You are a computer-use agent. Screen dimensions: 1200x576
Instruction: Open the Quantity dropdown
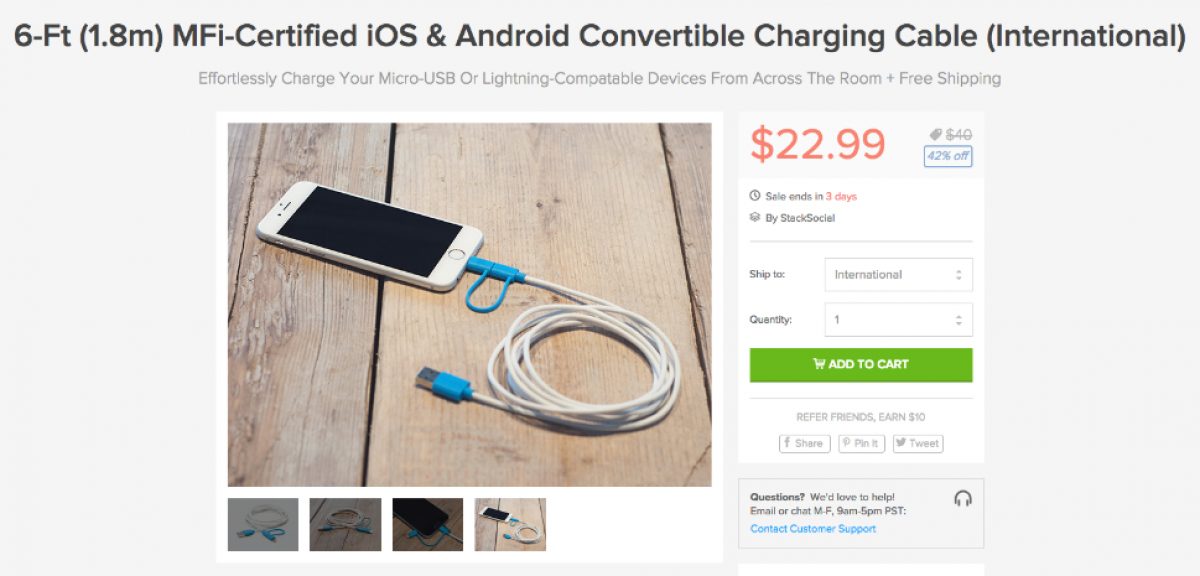(898, 320)
